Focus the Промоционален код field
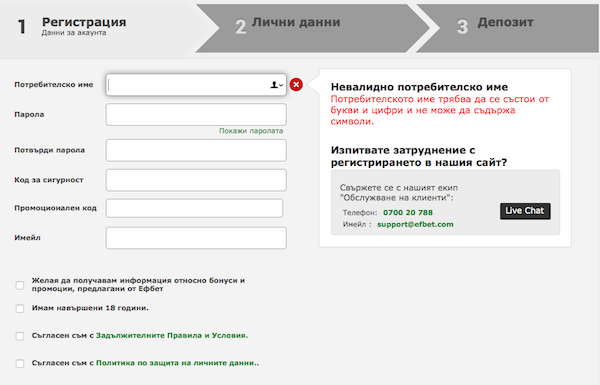This screenshot has width=600, height=385. tap(194, 208)
